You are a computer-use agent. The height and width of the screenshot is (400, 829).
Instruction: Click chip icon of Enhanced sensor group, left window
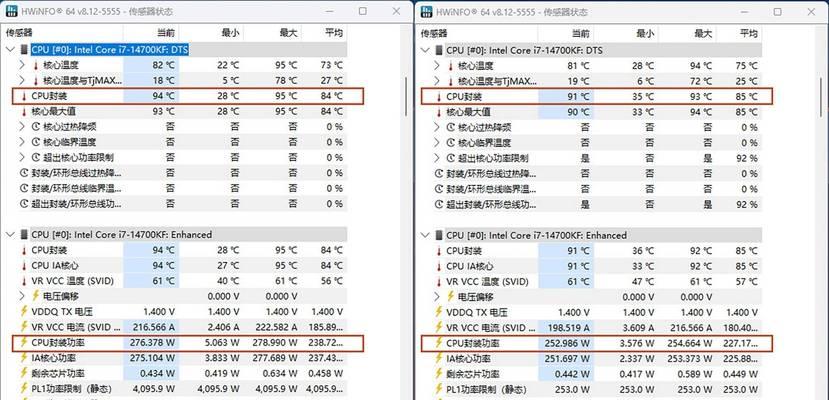coord(24,235)
